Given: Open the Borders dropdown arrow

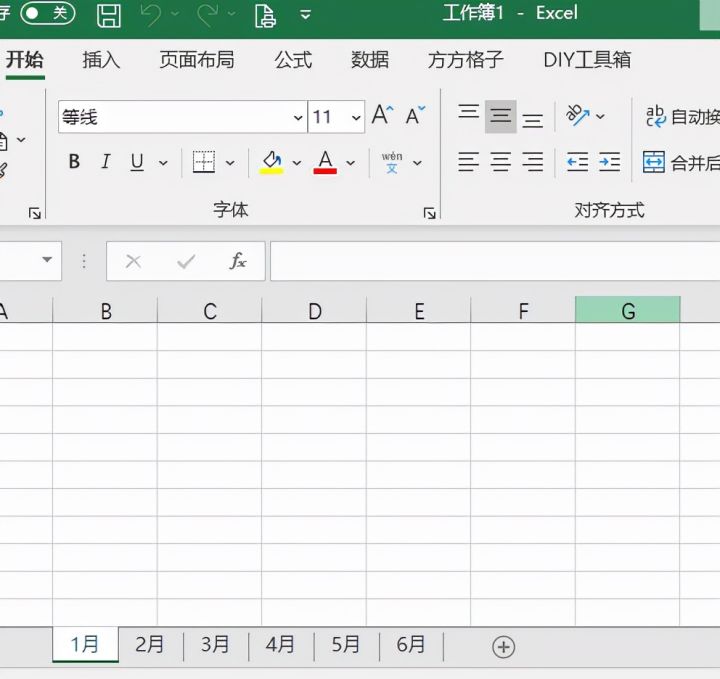Looking at the screenshot, I should 230,163.
